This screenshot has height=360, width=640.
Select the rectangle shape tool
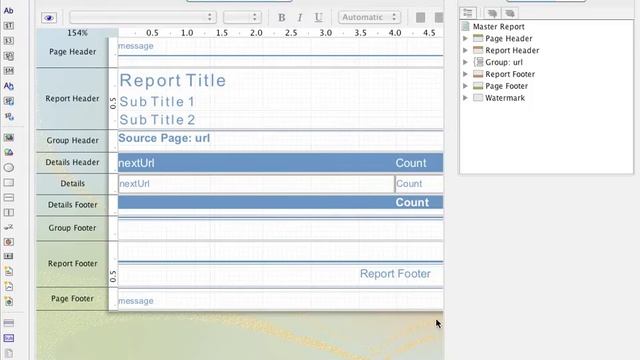tap(9, 183)
